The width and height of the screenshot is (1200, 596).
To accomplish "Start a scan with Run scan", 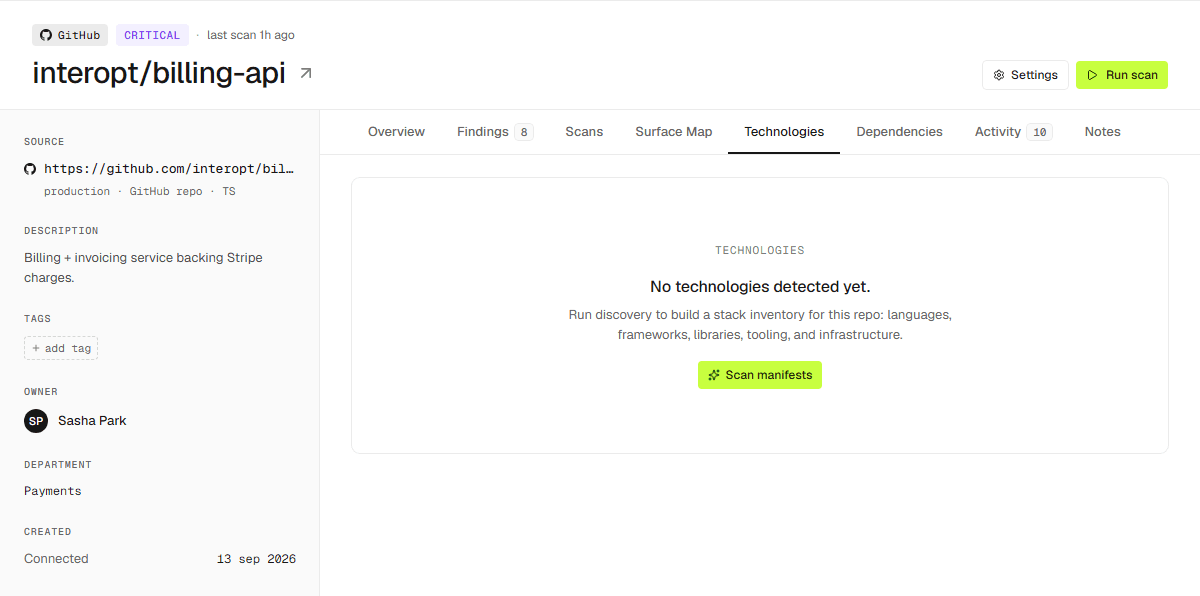I will coord(1122,75).
